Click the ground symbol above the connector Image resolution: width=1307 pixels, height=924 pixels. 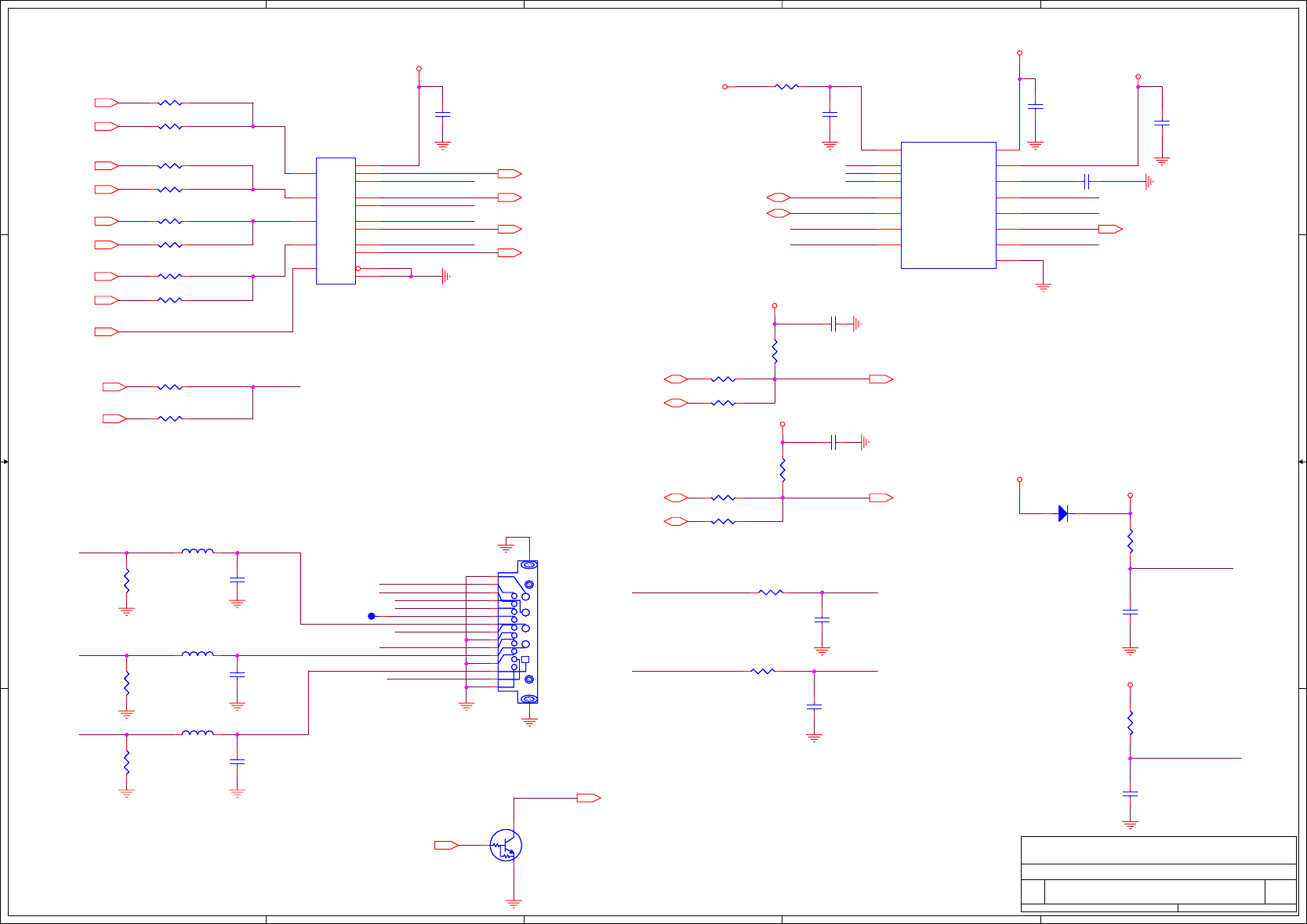[x=506, y=548]
